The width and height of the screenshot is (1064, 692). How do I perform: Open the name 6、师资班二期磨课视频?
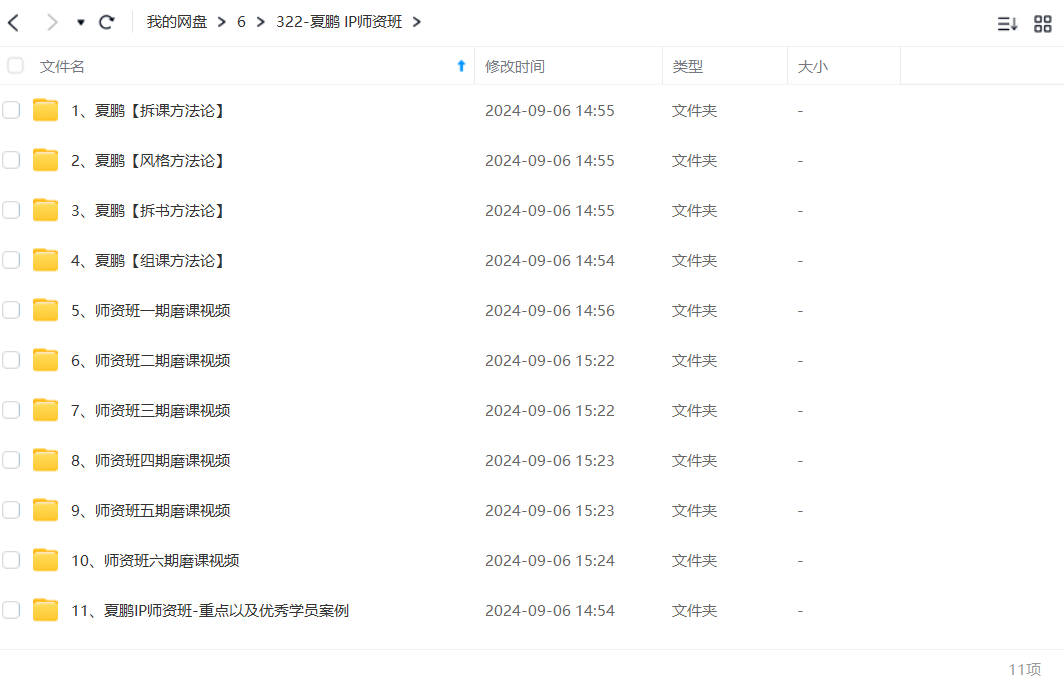click(151, 361)
